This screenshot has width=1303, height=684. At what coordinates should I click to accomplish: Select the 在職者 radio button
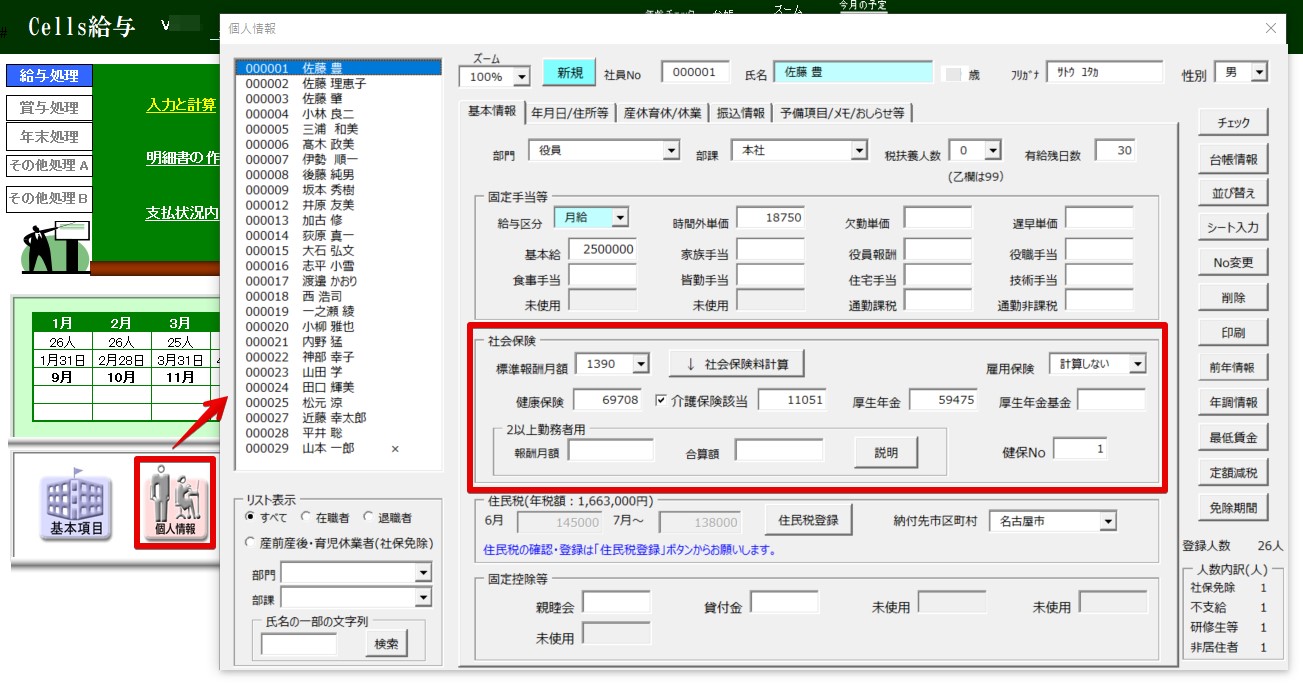point(306,518)
